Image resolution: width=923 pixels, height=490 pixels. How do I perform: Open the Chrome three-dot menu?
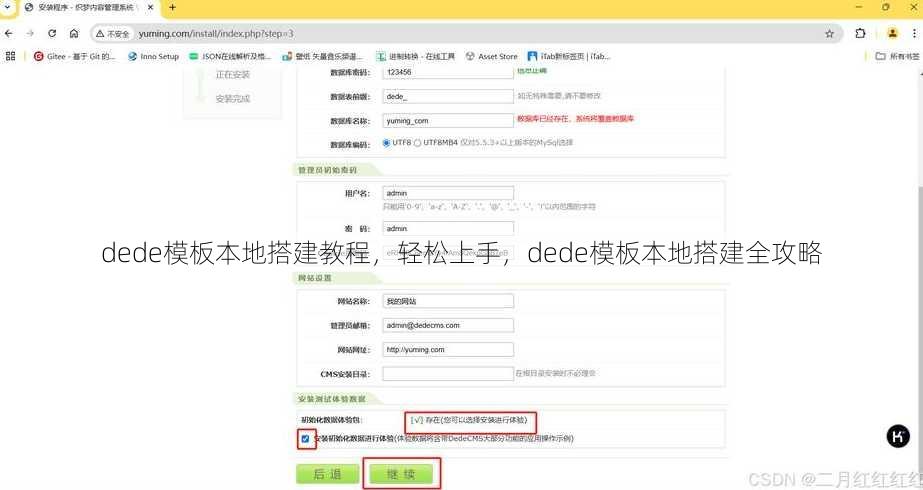tap(915, 34)
